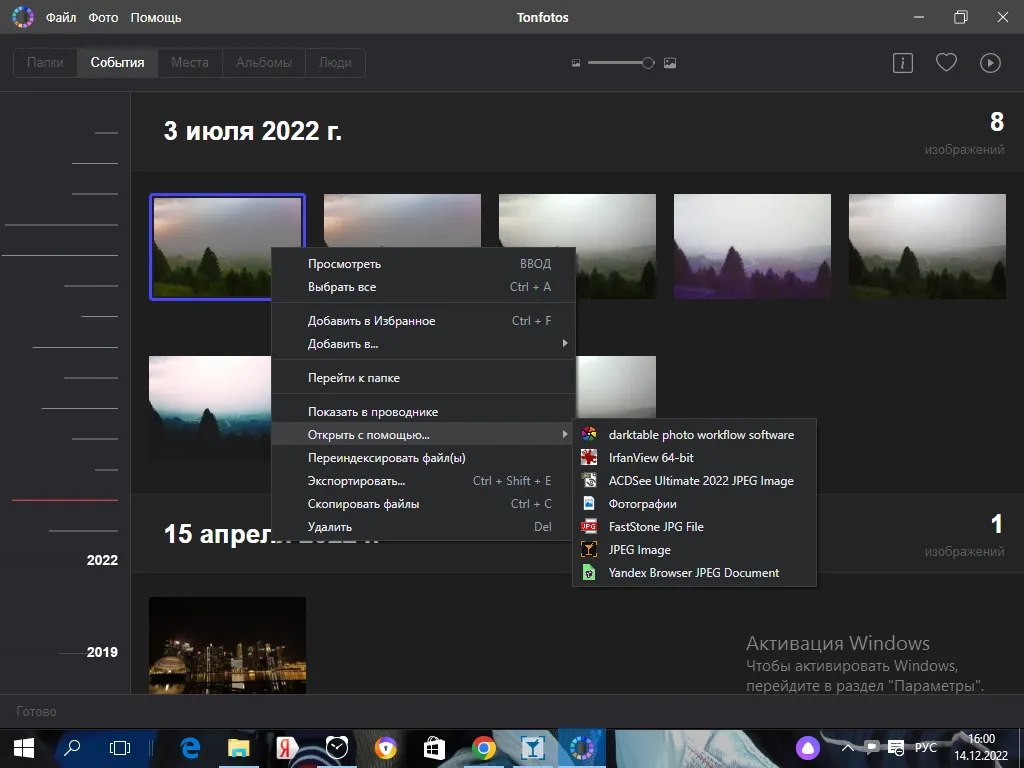This screenshot has width=1024, height=768.
Task: Start slideshow with the play icon
Action: coord(990,63)
